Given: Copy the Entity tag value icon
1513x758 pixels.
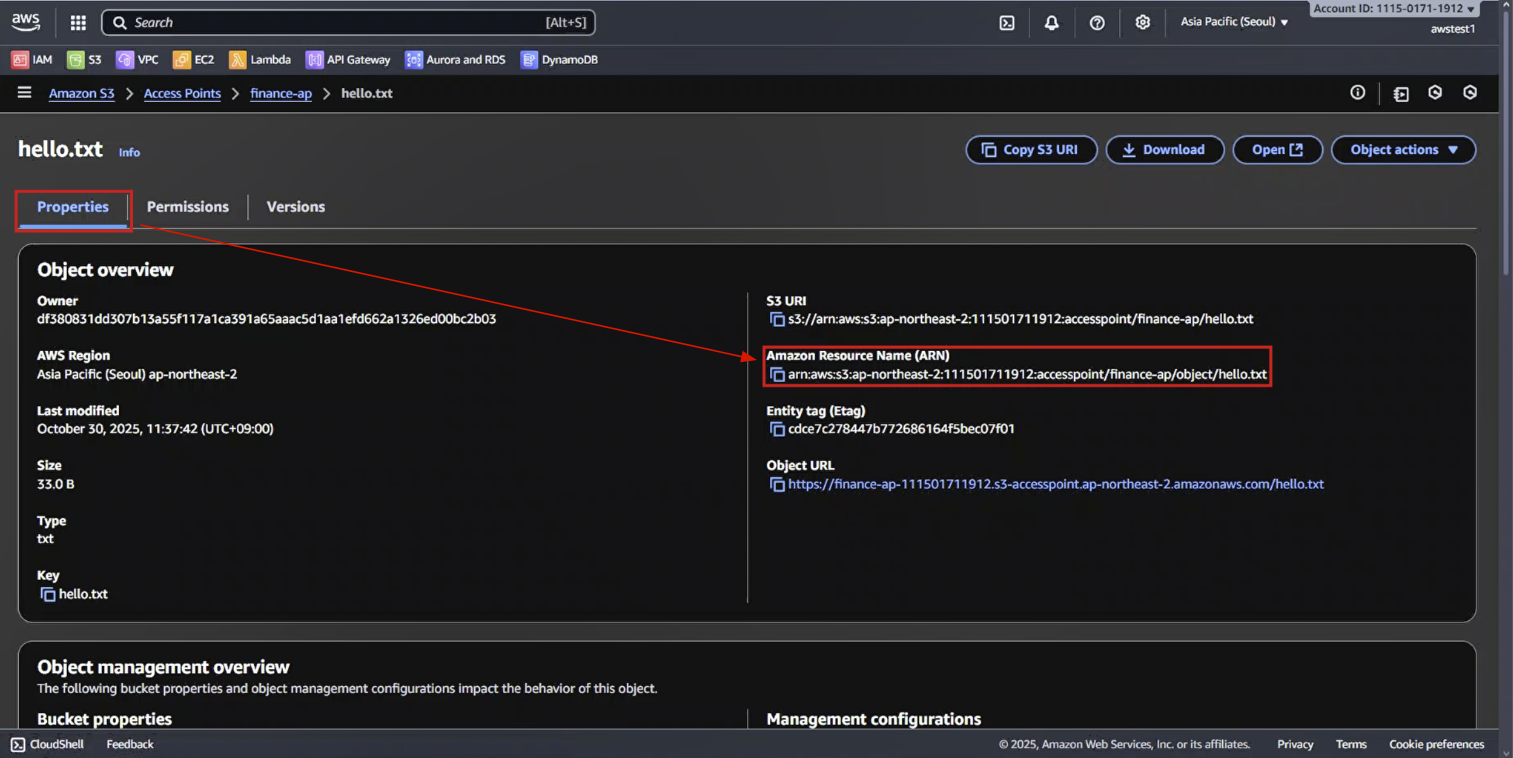Looking at the screenshot, I should (777, 429).
